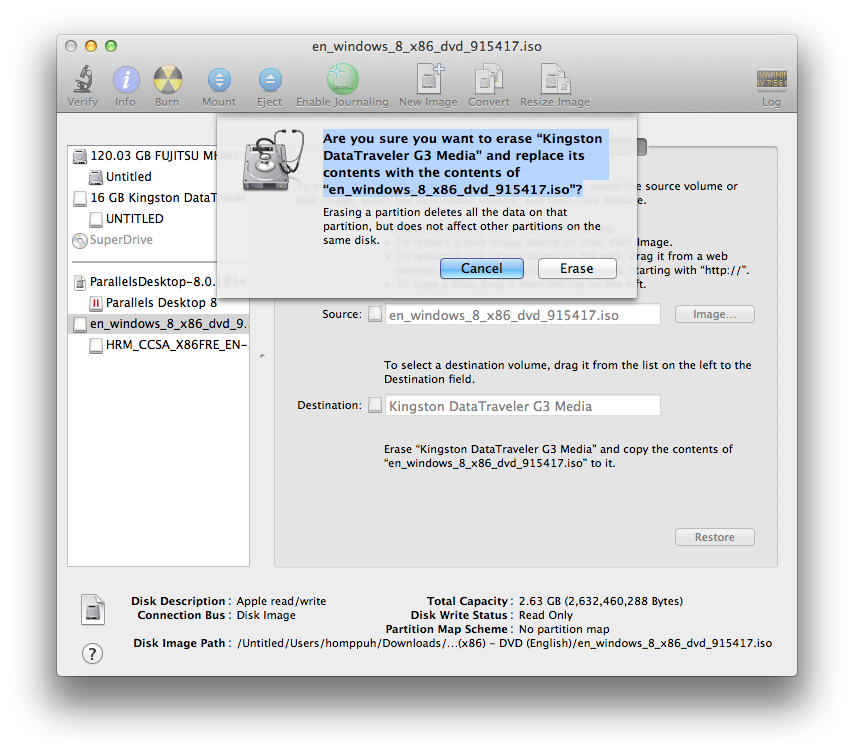The width and height of the screenshot is (854, 755).
Task: Confirm with the Erase button
Action: [577, 269]
